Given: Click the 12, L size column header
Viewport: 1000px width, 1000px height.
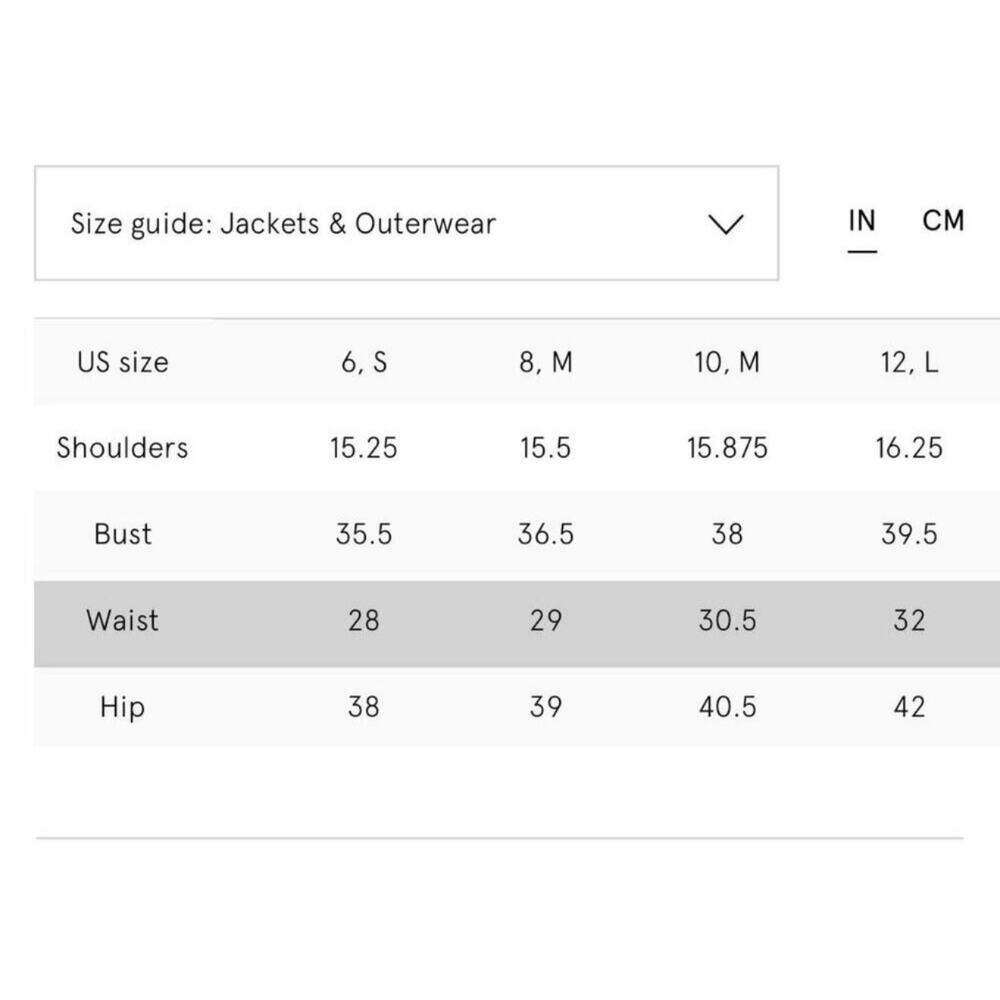Looking at the screenshot, I should pos(909,362).
